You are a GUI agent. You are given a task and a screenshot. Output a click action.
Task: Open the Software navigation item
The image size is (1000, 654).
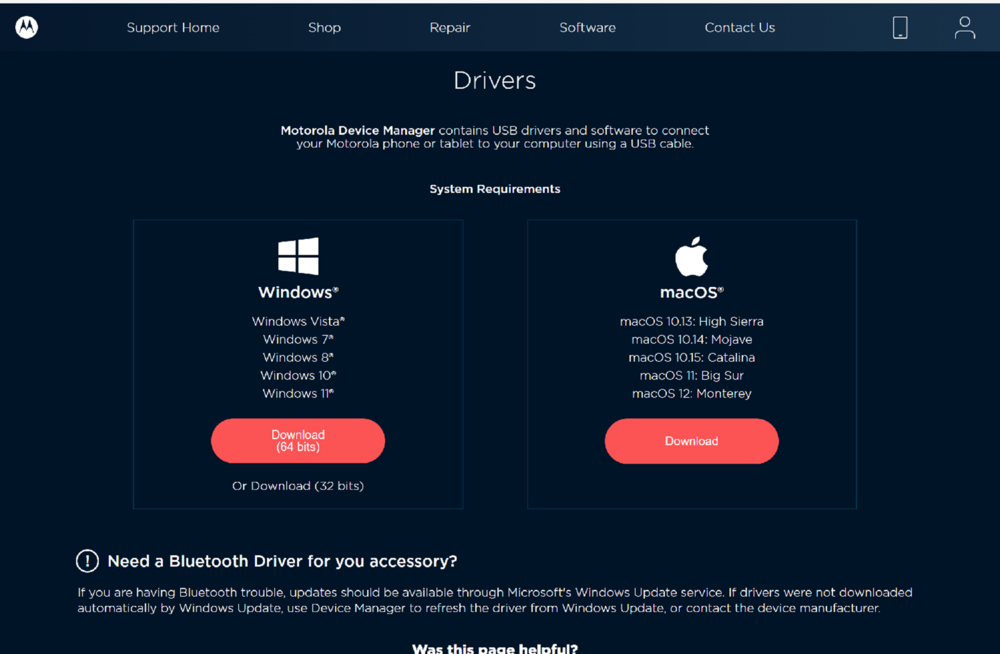(x=587, y=28)
